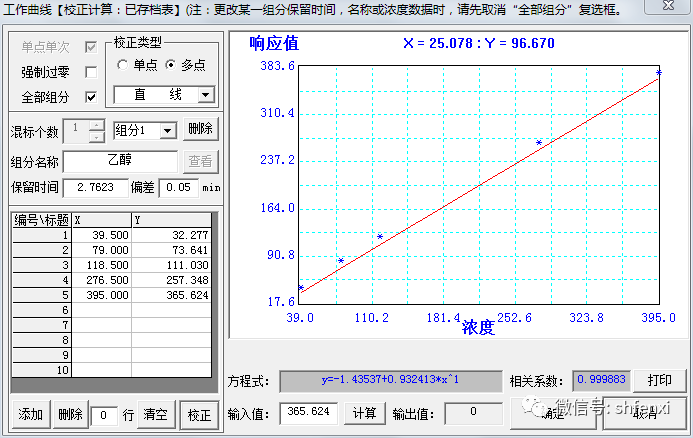The width and height of the screenshot is (693, 438).
Task: Open the 直线 curve type dropdown
Action: [x=205, y=94]
